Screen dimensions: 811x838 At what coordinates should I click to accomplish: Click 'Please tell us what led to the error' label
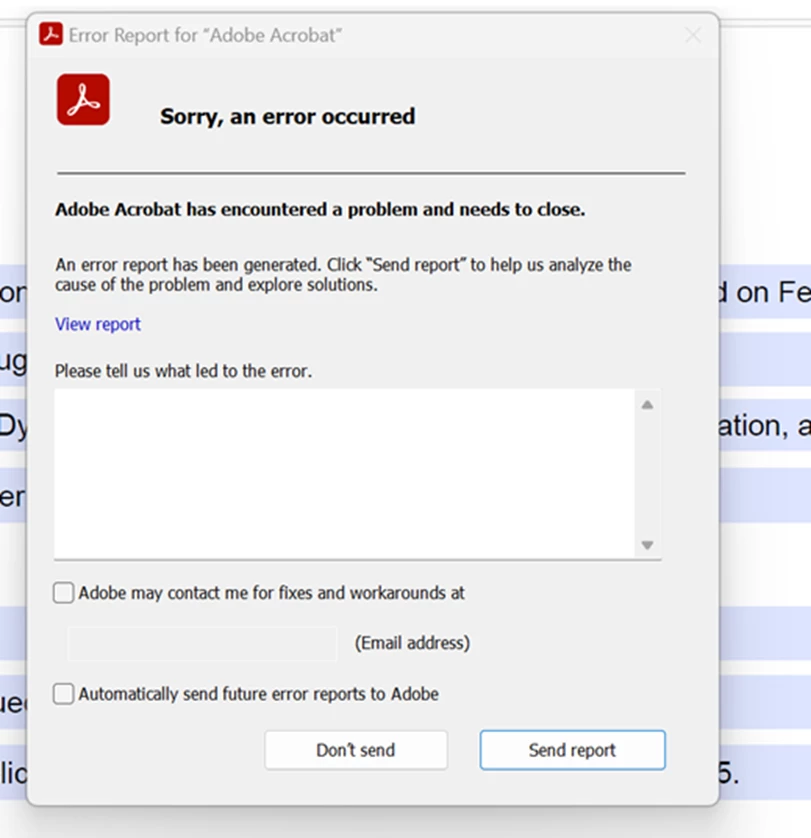pos(183,371)
